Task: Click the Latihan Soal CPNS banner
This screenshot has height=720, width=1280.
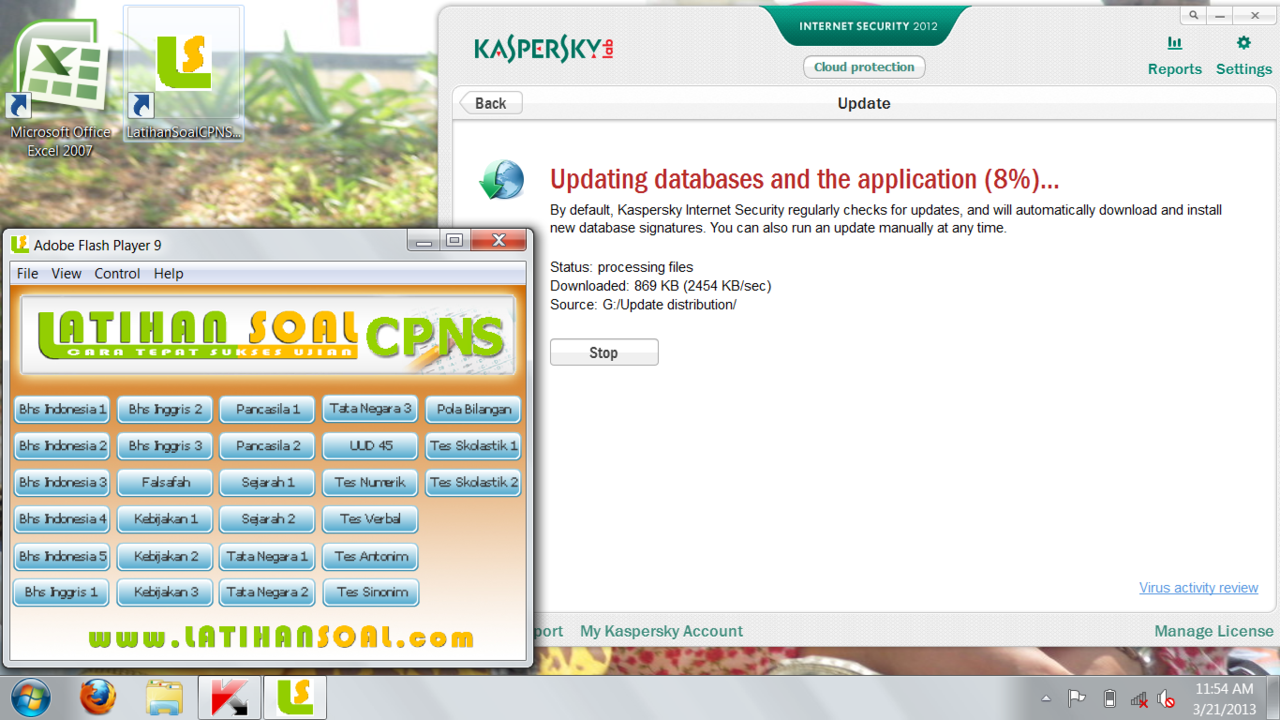Action: coord(268,335)
